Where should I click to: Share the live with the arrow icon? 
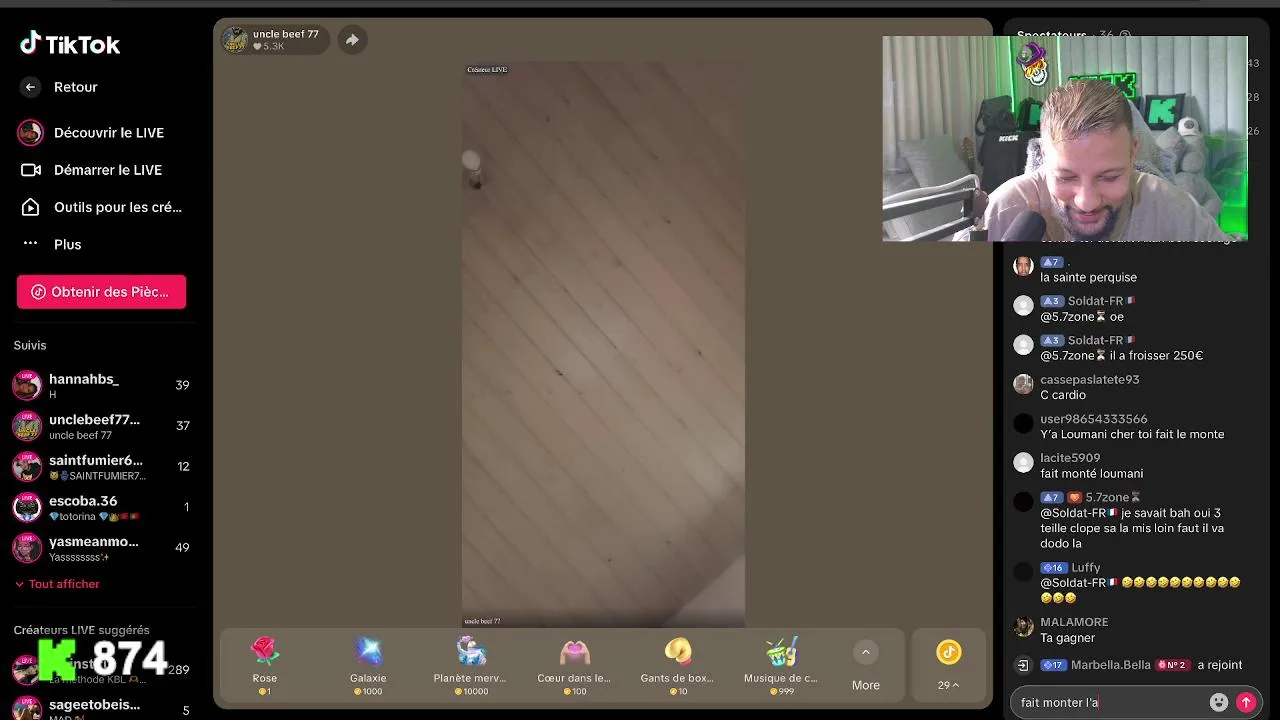pos(352,40)
